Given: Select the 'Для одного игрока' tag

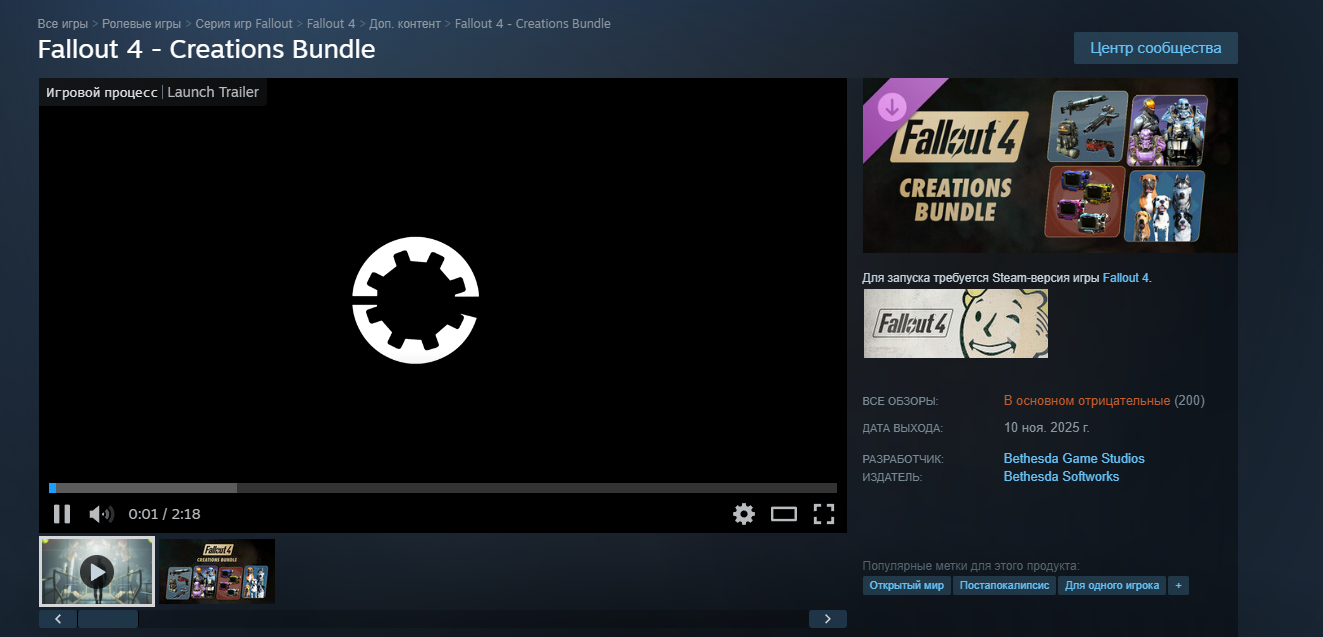Looking at the screenshot, I should (1112, 585).
